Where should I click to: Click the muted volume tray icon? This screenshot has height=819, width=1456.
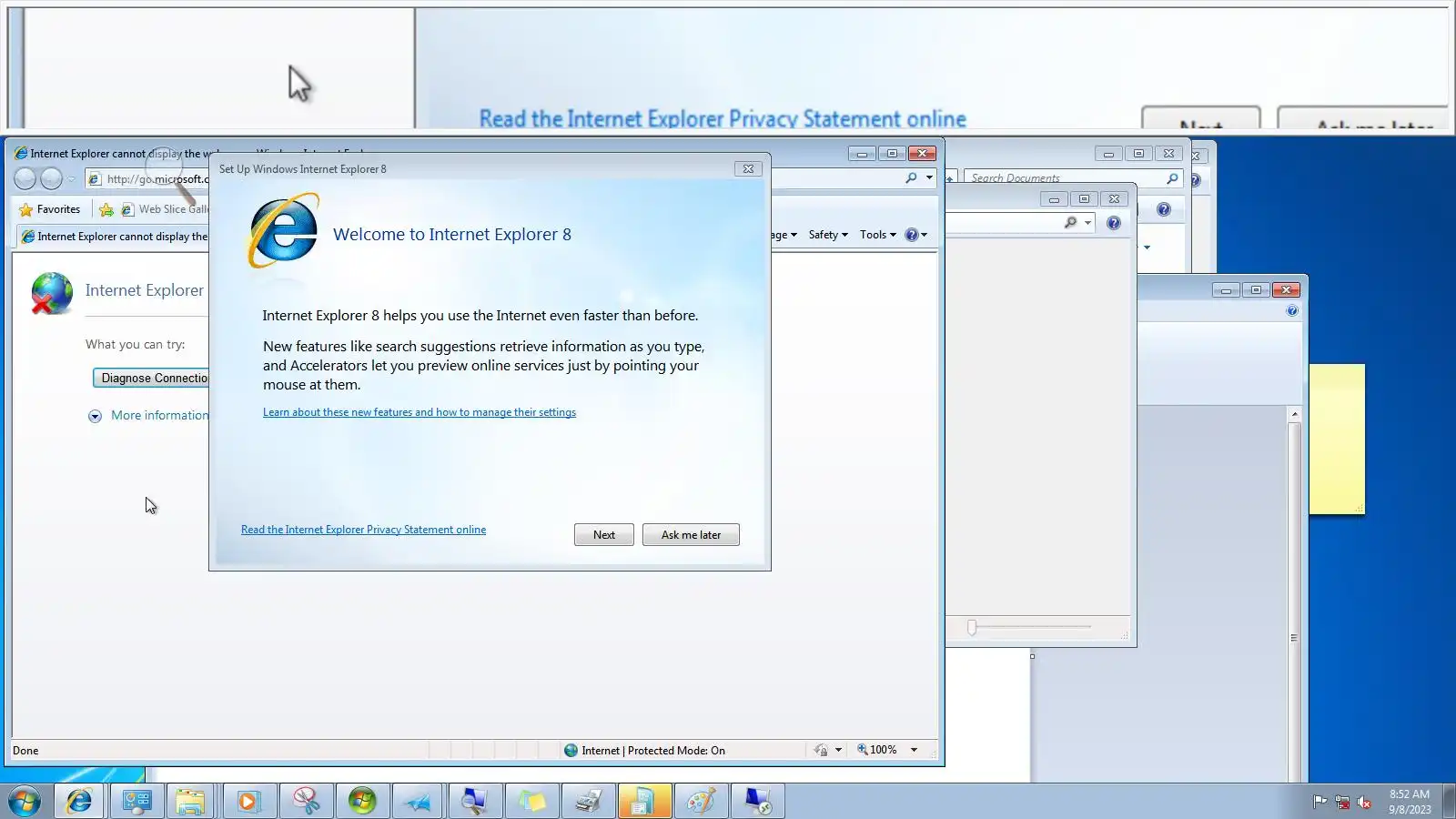(x=1364, y=802)
